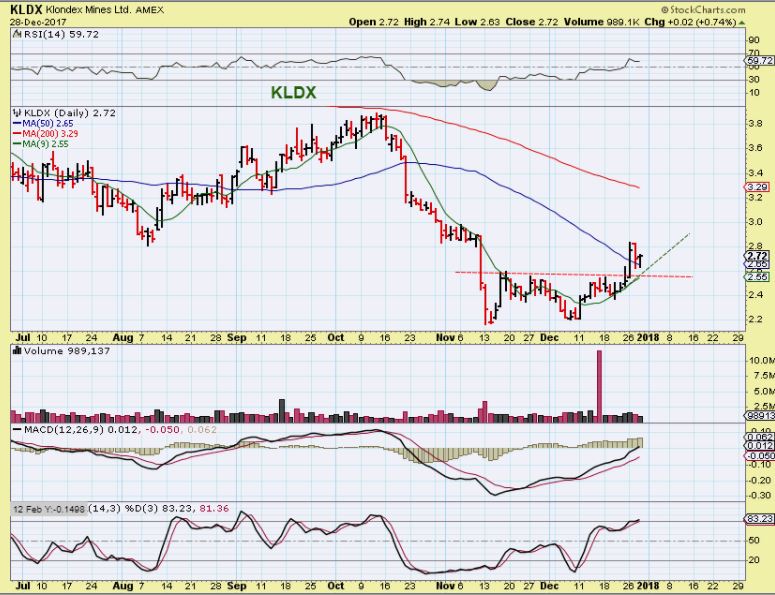Click the '3.4' price axis label
This screenshot has width=775, height=595.
click(x=755, y=172)
